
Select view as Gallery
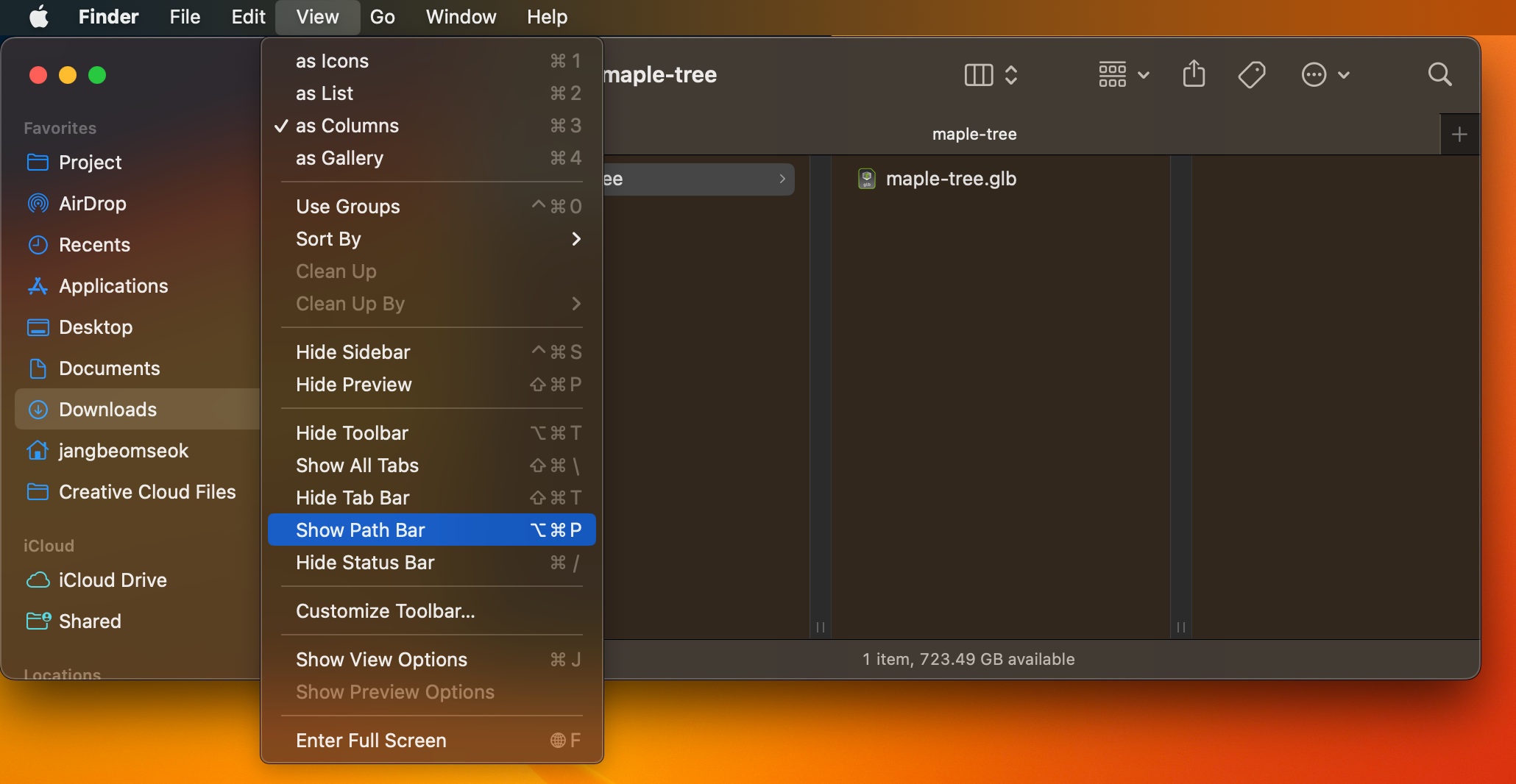432,158
